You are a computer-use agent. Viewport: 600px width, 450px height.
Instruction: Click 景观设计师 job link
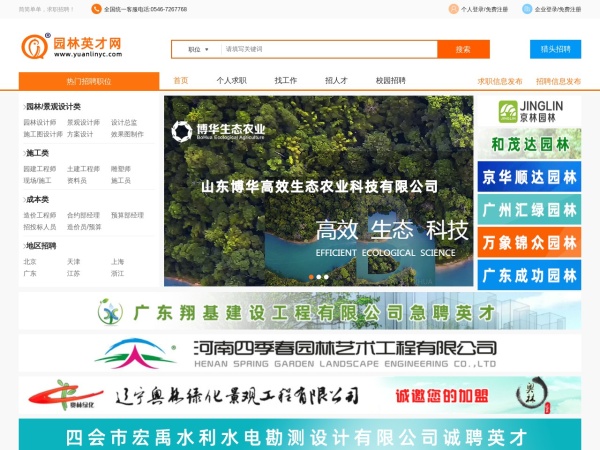tap(83, 122)
